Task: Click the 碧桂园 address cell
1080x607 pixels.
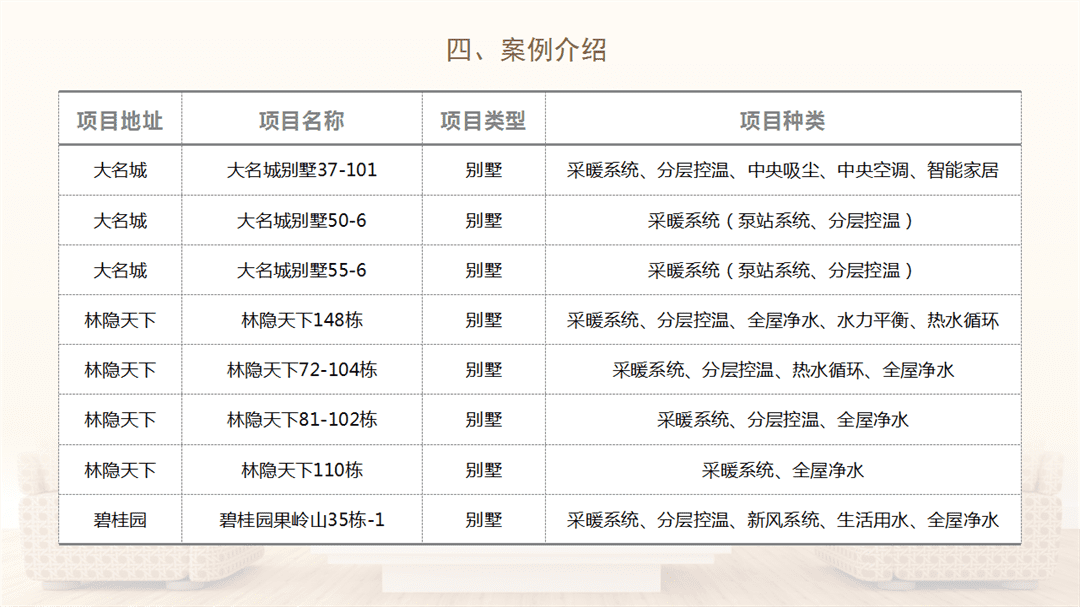Action: click(120, 519)
